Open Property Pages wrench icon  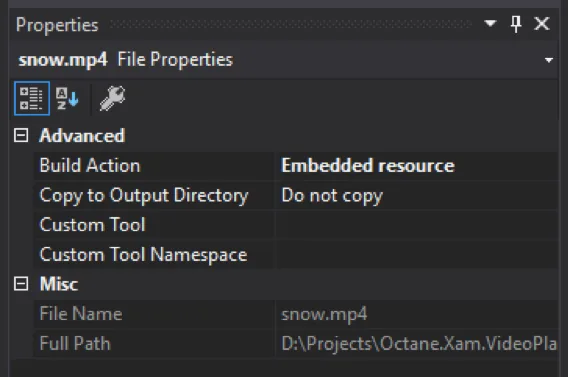112,98
